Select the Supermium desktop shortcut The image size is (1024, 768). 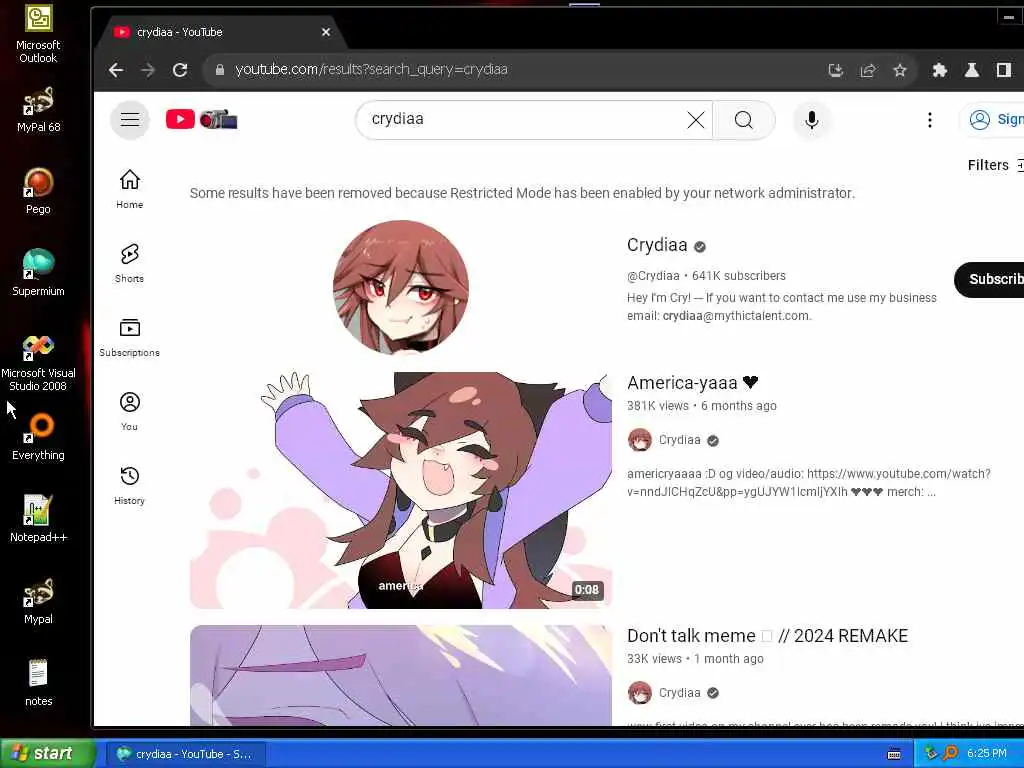(38, 273)
